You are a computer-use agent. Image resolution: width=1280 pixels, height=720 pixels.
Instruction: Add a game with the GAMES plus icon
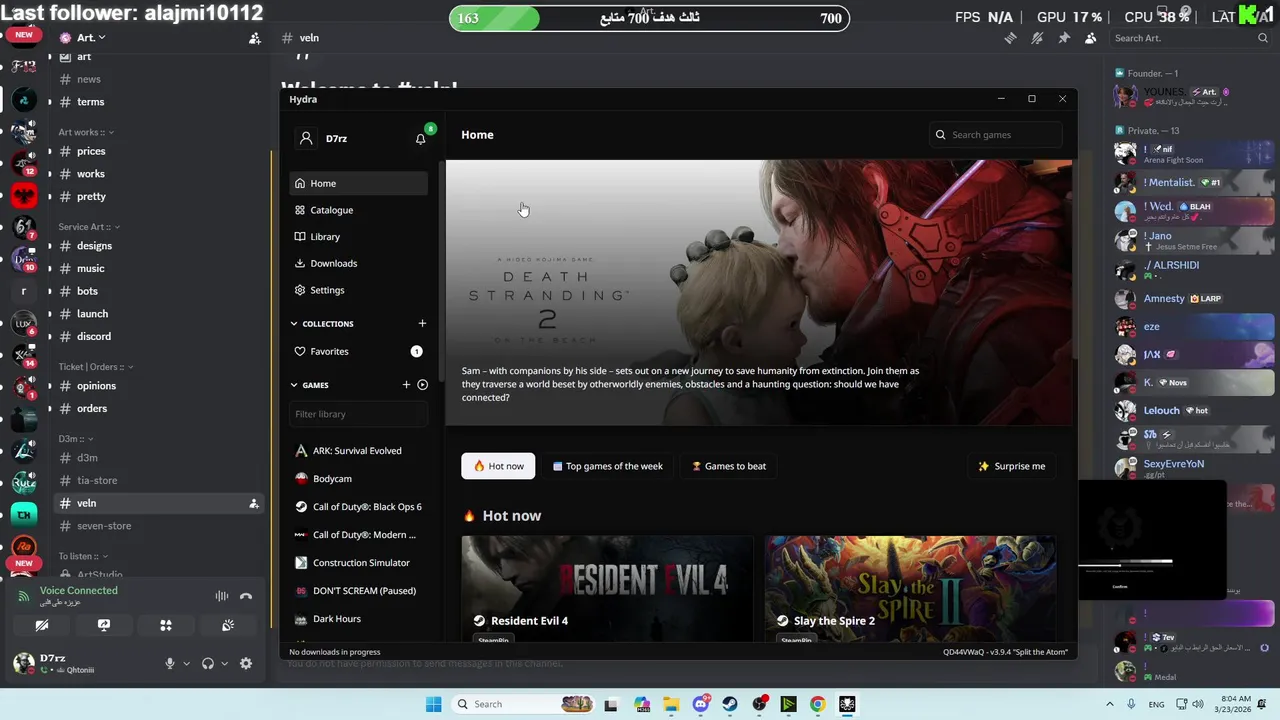406,384
